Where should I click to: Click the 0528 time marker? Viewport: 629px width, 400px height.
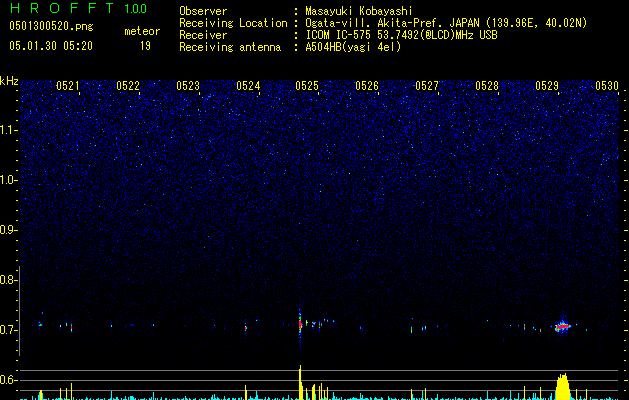[x=487, y=86]
